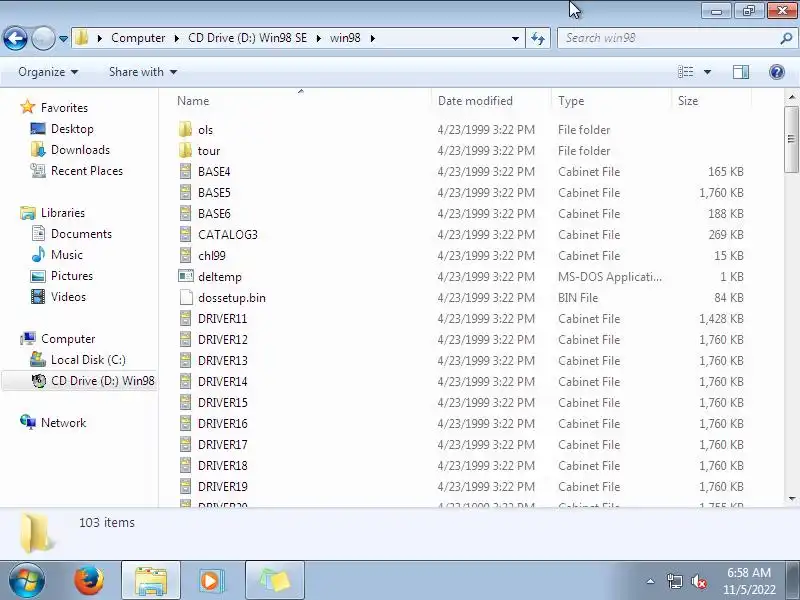Viewport: 800px width, 600px height.
Task: Navigate to CD Drive (D:) Win98 SE breadcrumb
Action: point(247,38)
